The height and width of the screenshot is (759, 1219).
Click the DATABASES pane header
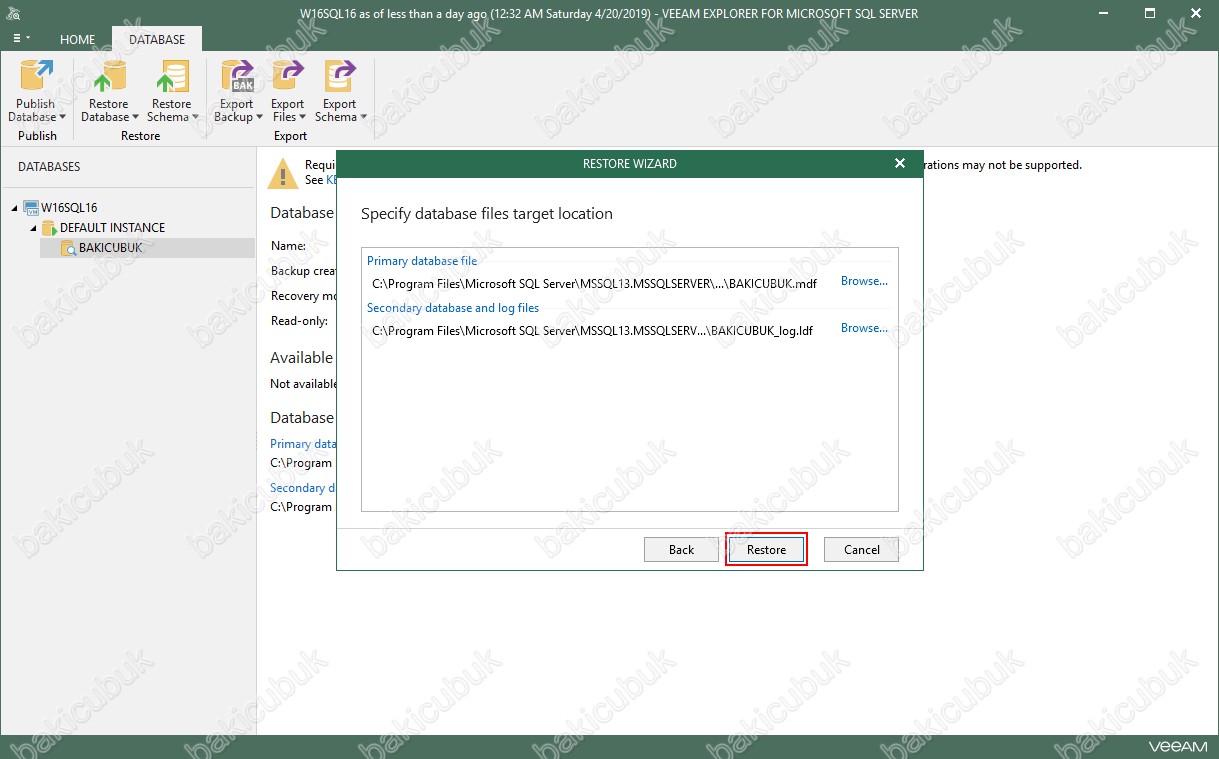(49, 167)
